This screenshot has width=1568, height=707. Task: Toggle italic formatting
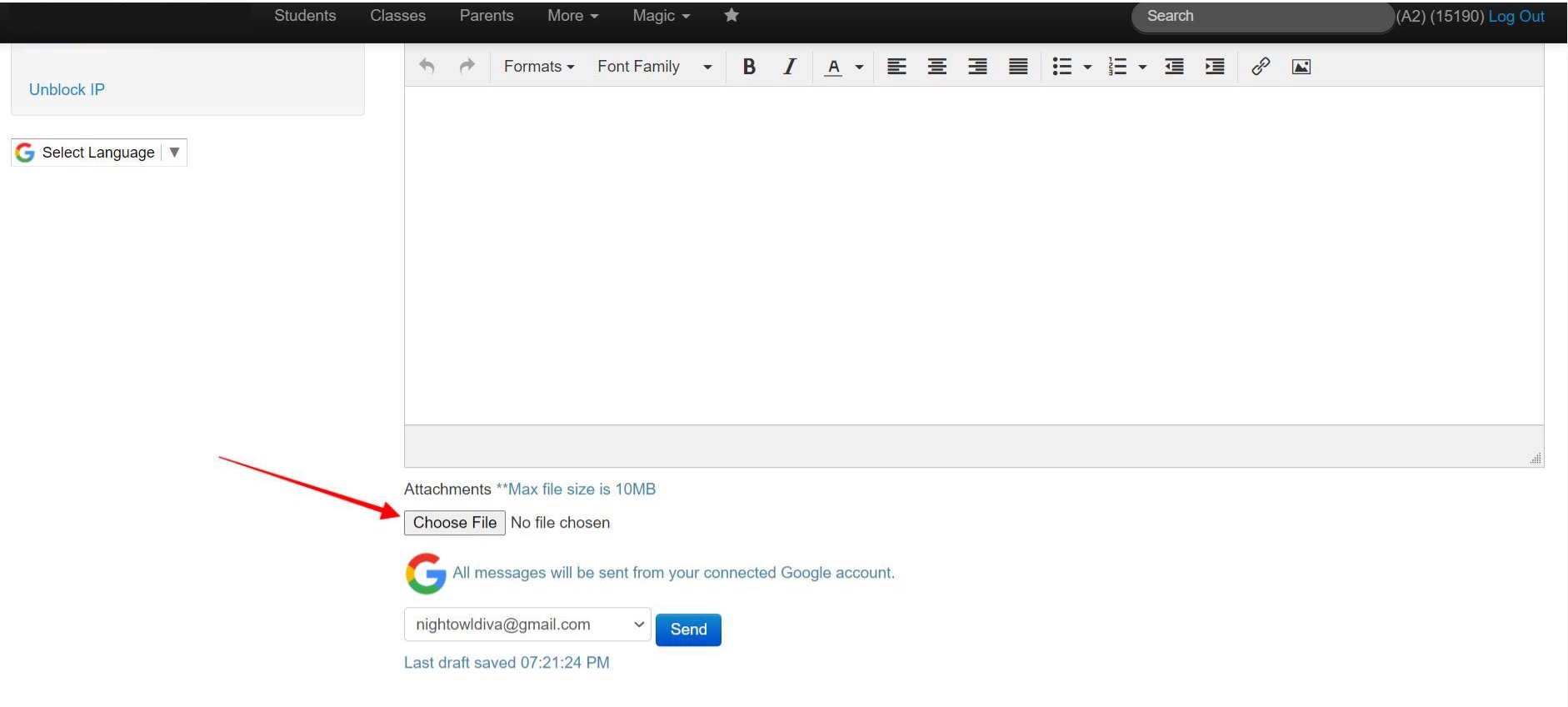[790, 67]
